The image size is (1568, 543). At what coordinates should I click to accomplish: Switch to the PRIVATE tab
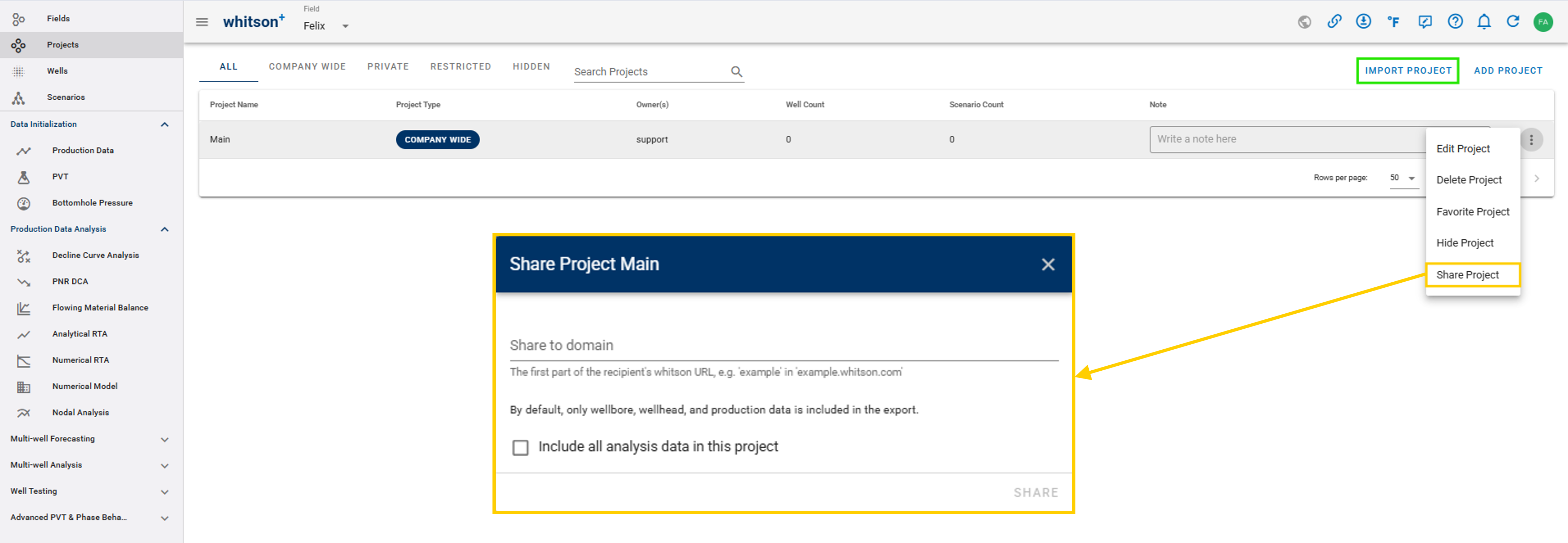388,67
